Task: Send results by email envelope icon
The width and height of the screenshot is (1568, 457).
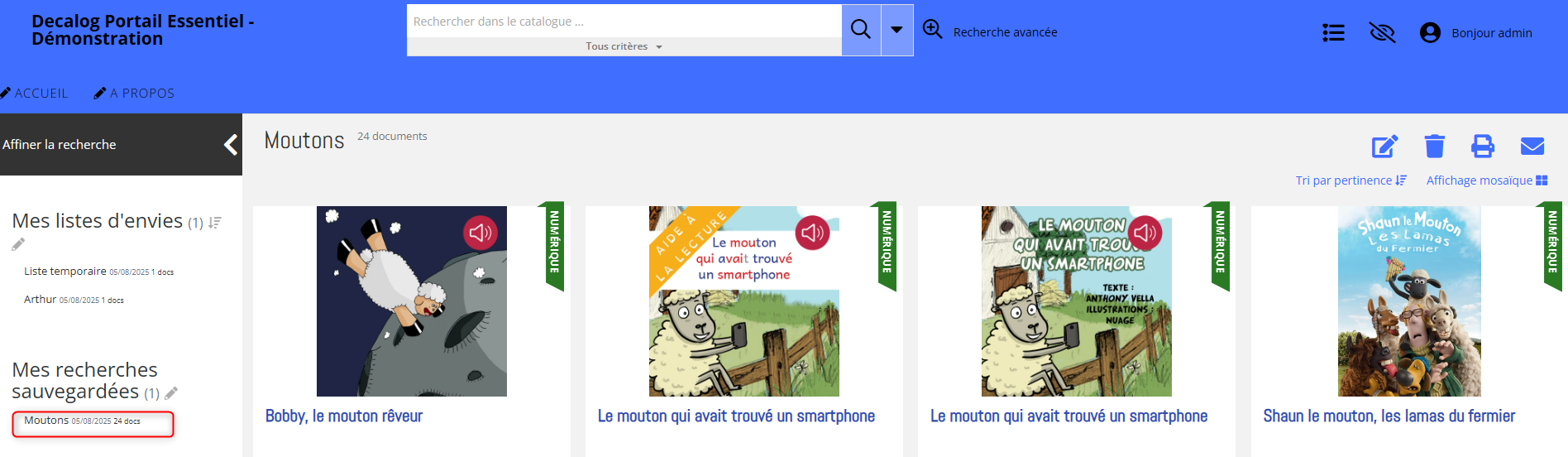Action: pyautogui.click(x=1532, y=147)
